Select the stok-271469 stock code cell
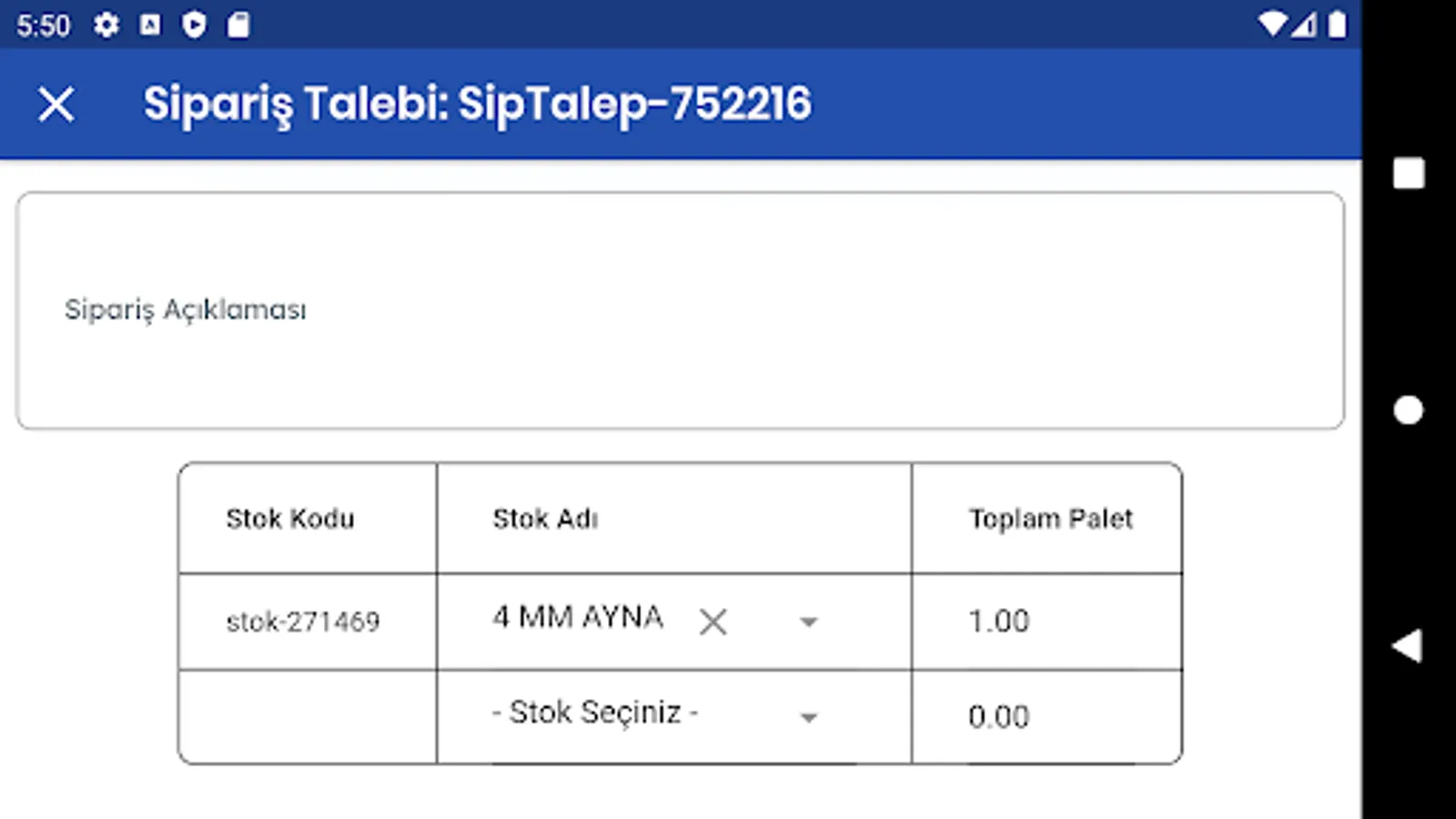1456x819 pixels. click(x=303, y=622)
